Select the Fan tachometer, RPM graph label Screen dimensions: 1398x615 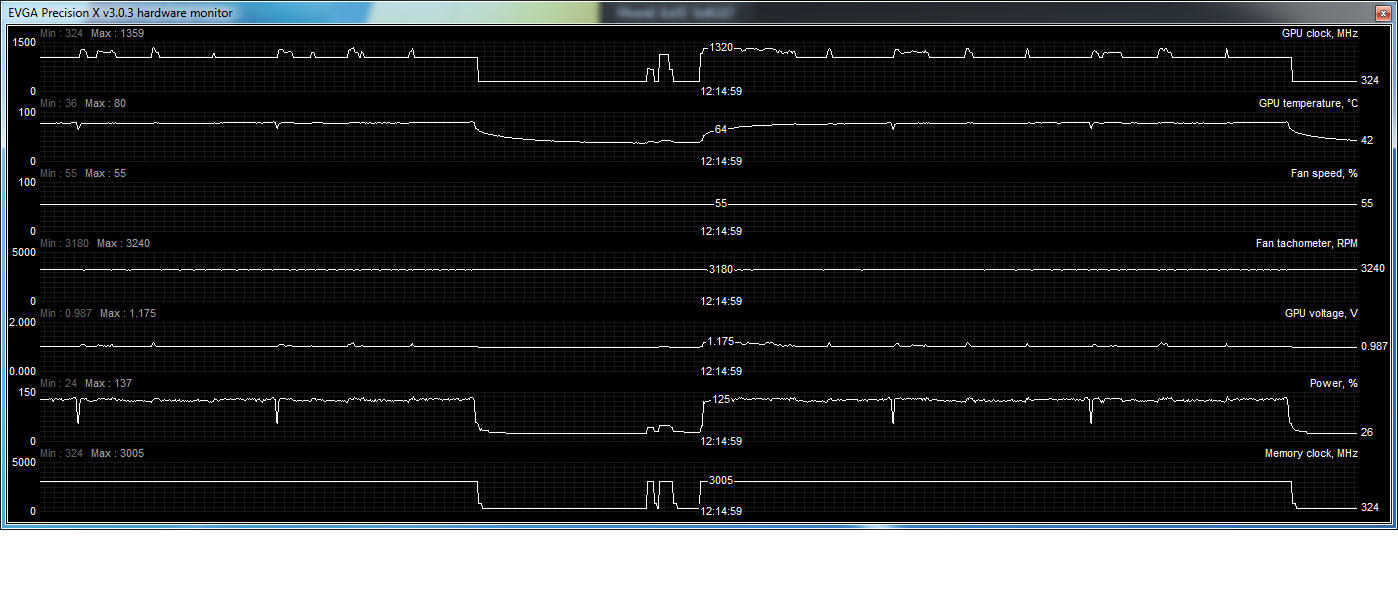pyautogui.click(x=1306, y=244)
